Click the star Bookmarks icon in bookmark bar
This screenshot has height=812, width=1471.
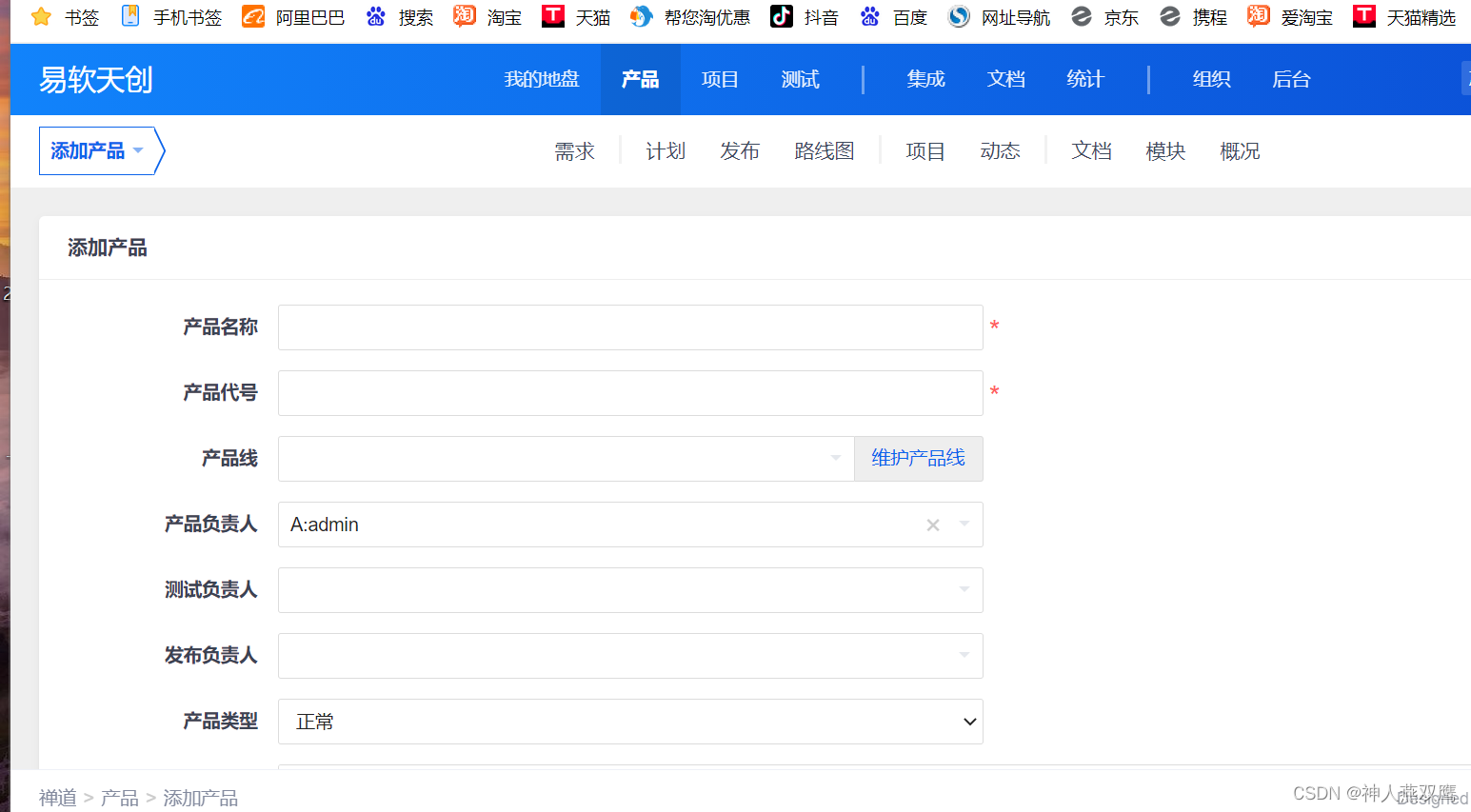pos(41,17)
